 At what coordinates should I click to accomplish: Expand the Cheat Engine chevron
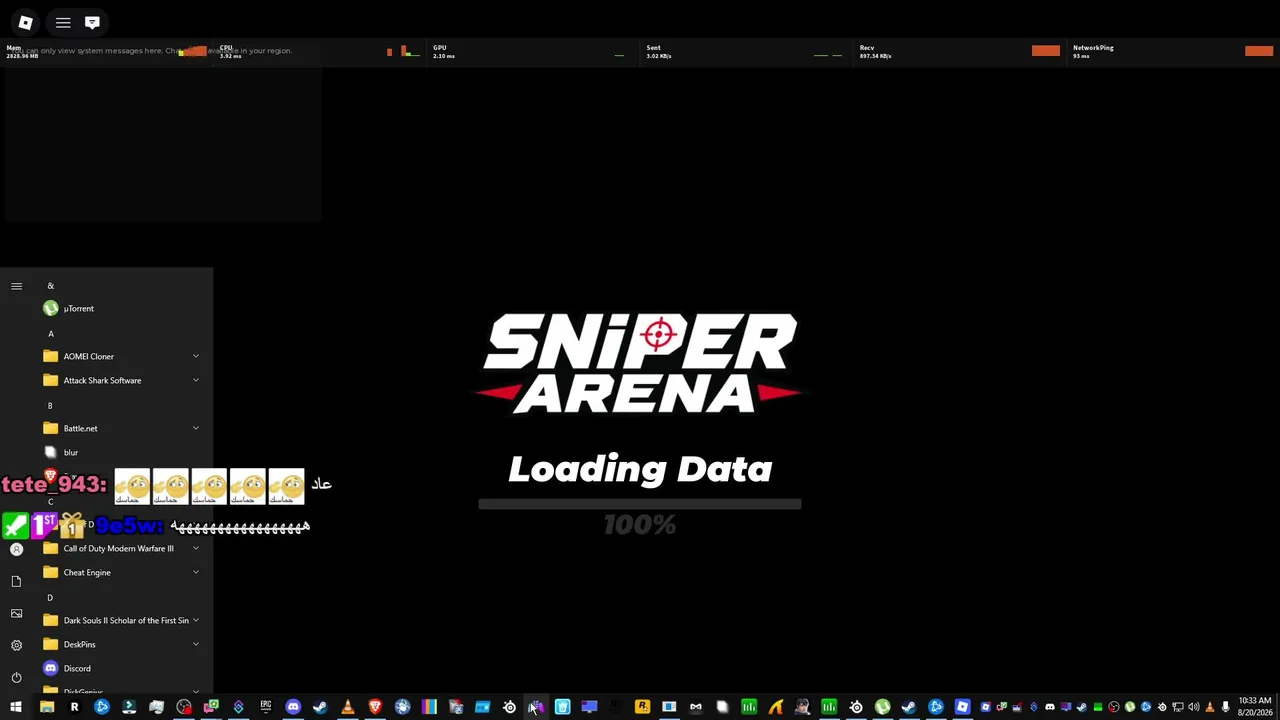[196, 572]
